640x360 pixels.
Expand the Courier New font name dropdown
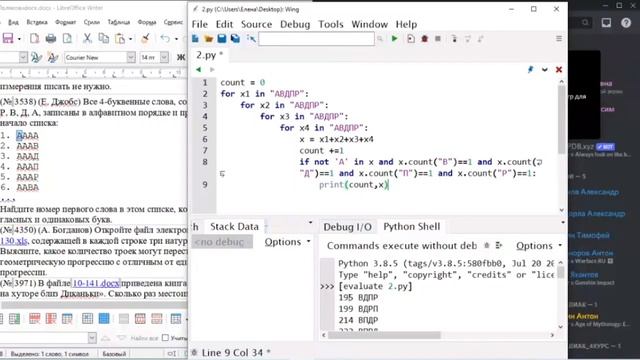coord(131,58)
